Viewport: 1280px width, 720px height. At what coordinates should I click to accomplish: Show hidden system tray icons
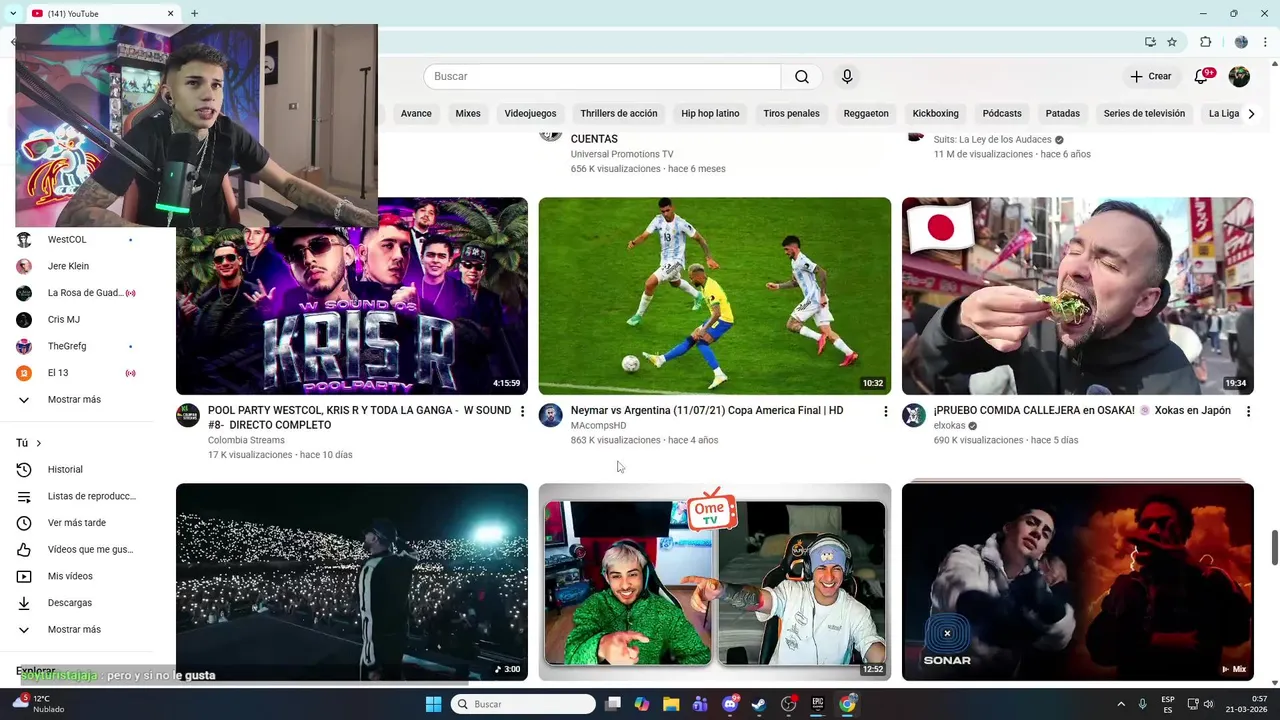click(x=1120, y=704)
